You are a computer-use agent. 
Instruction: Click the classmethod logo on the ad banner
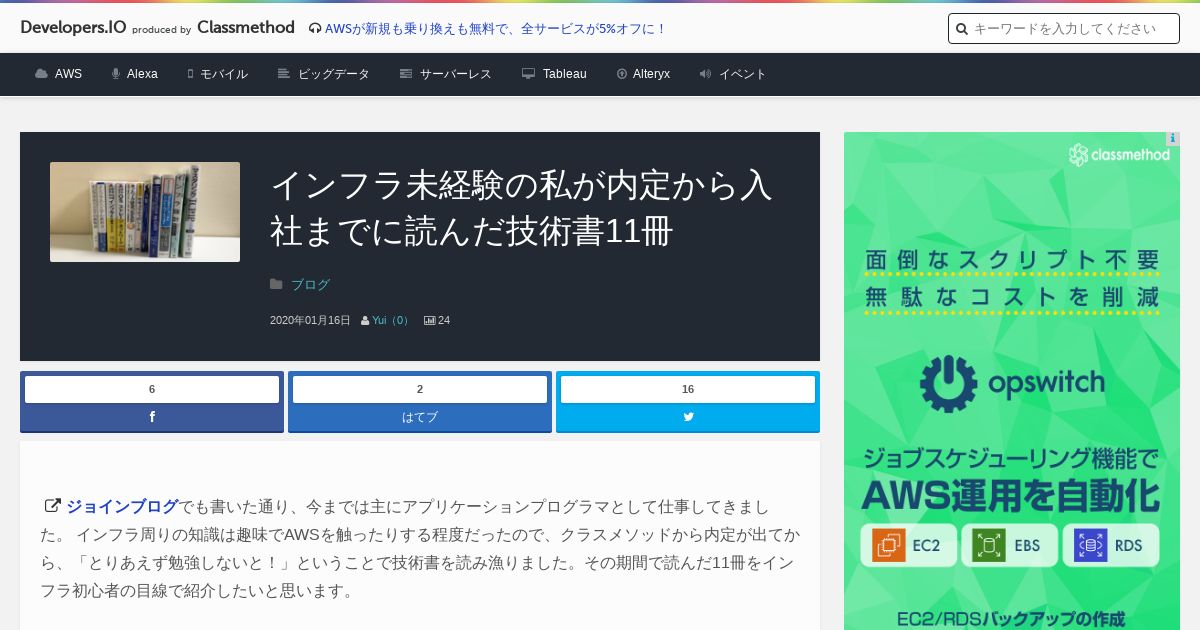[1119, 155]
